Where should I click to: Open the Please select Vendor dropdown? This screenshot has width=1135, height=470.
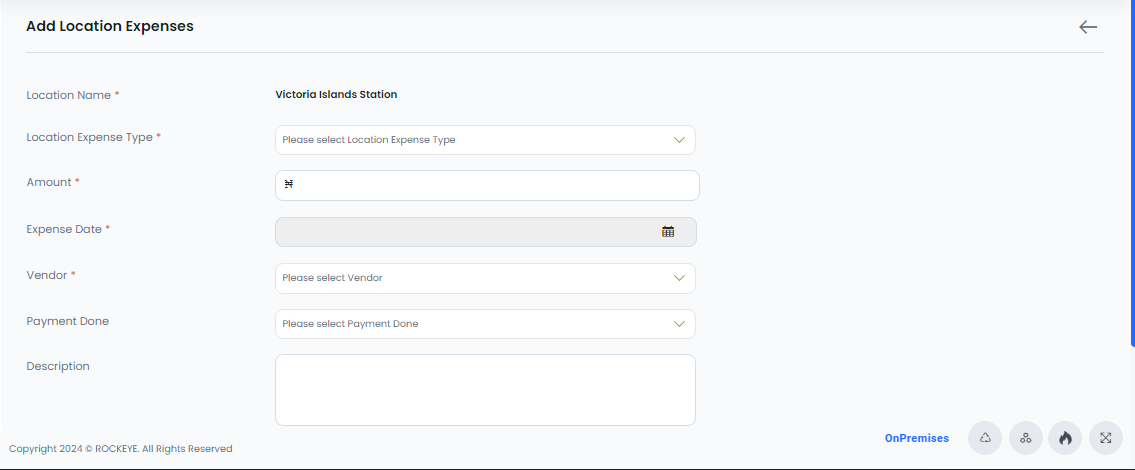485,278
